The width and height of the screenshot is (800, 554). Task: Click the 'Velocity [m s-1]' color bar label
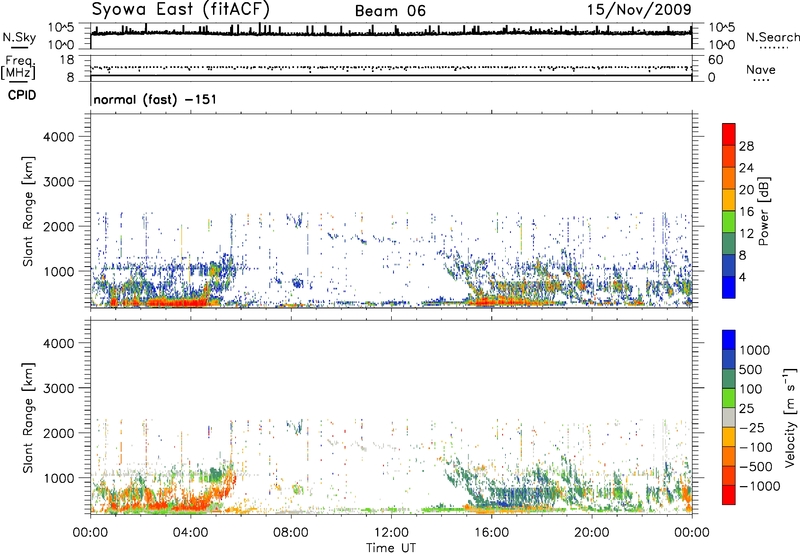(790, 417)
